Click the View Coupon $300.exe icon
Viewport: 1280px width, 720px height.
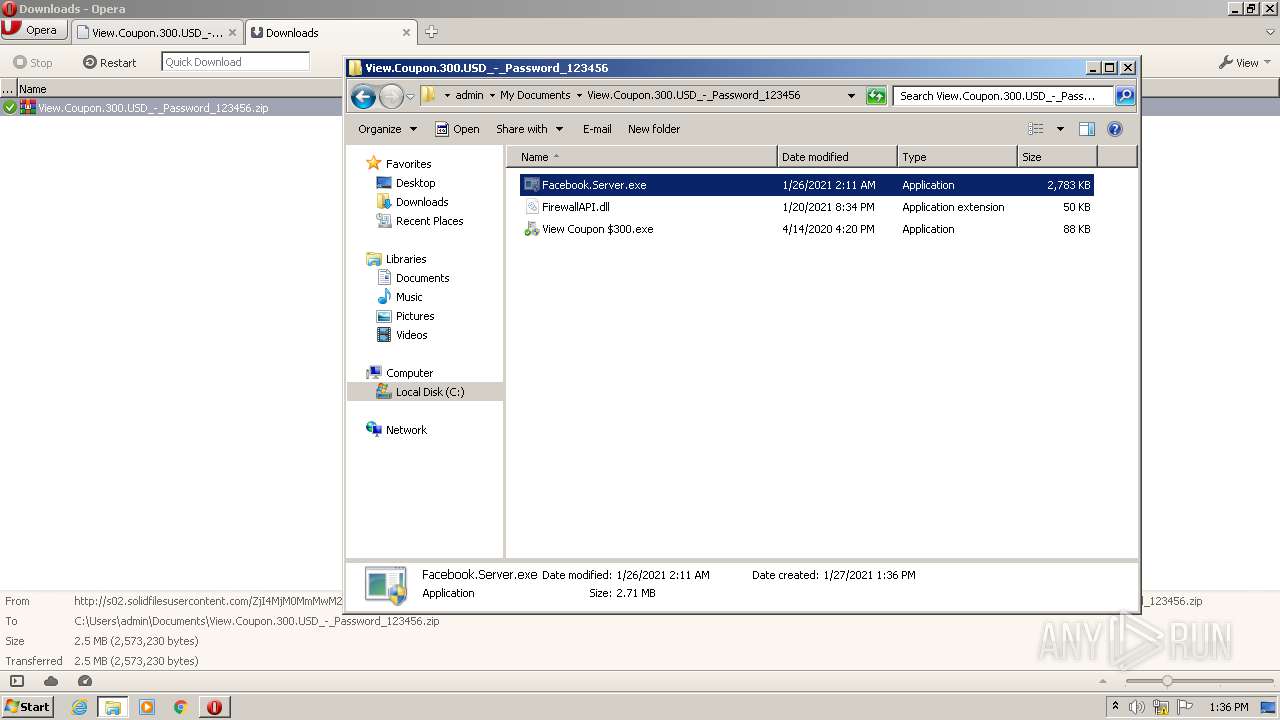(x=532, y=229)
